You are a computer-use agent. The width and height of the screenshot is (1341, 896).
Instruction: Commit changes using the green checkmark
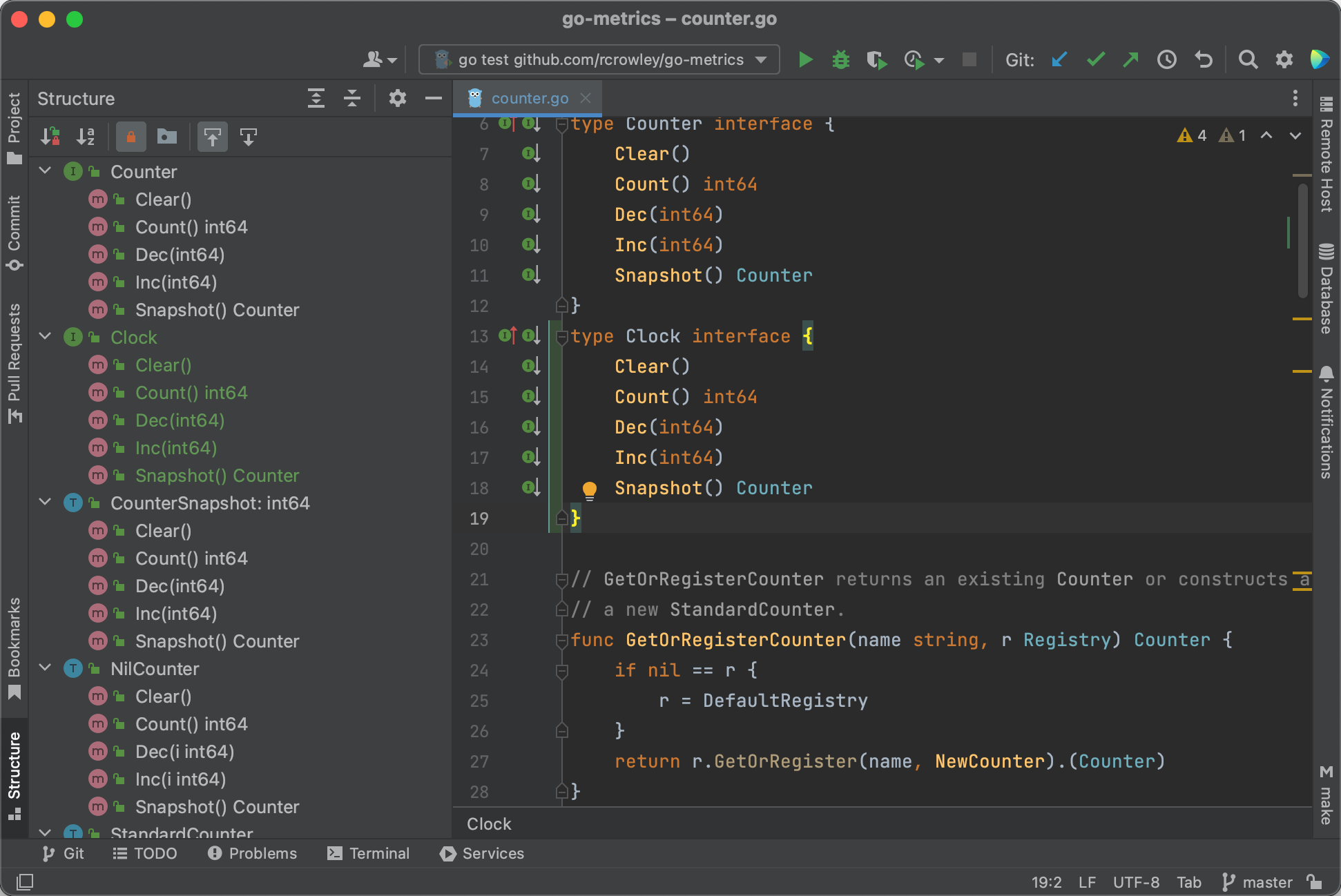(x=1095, y=59)
